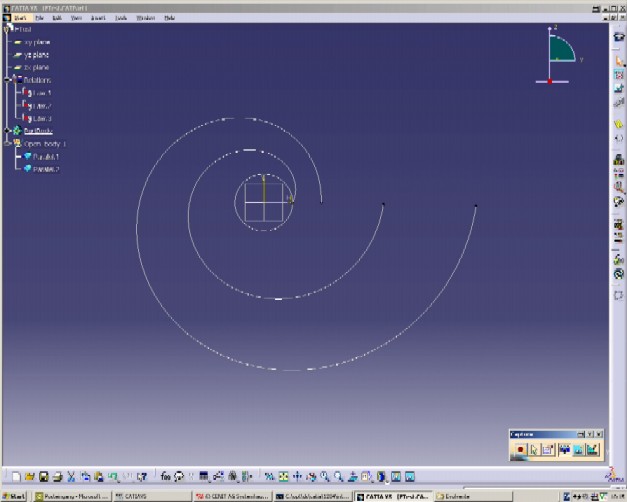This screenshot has height=502, width=627.
Task: Click the Knowledge Inspector magnifier icon
Action: [619, 187]
